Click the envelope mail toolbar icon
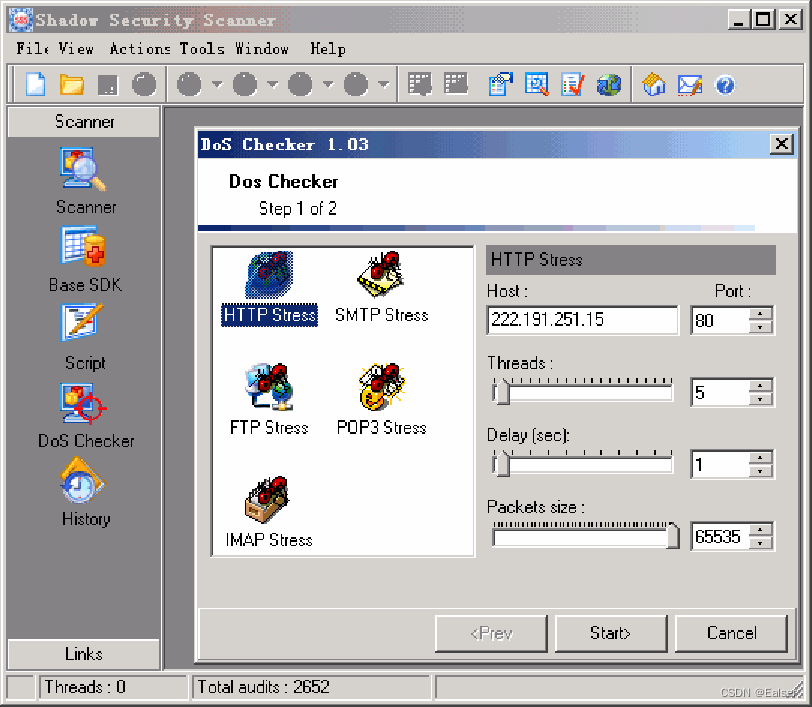 click(690, 85)
